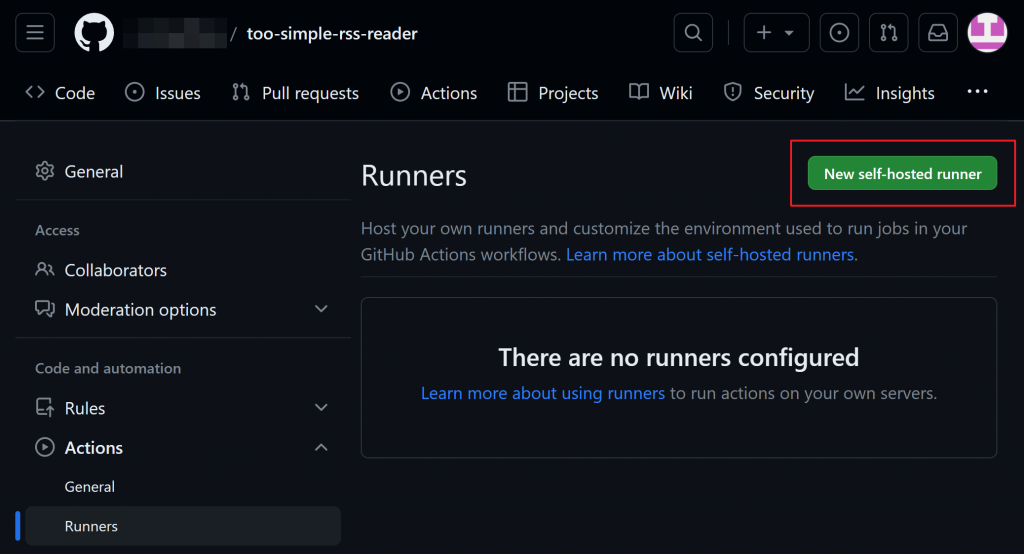Click New self-hosted runner button
The height and width of the screenshot is (554, 1024).
(x=902, y=173)
